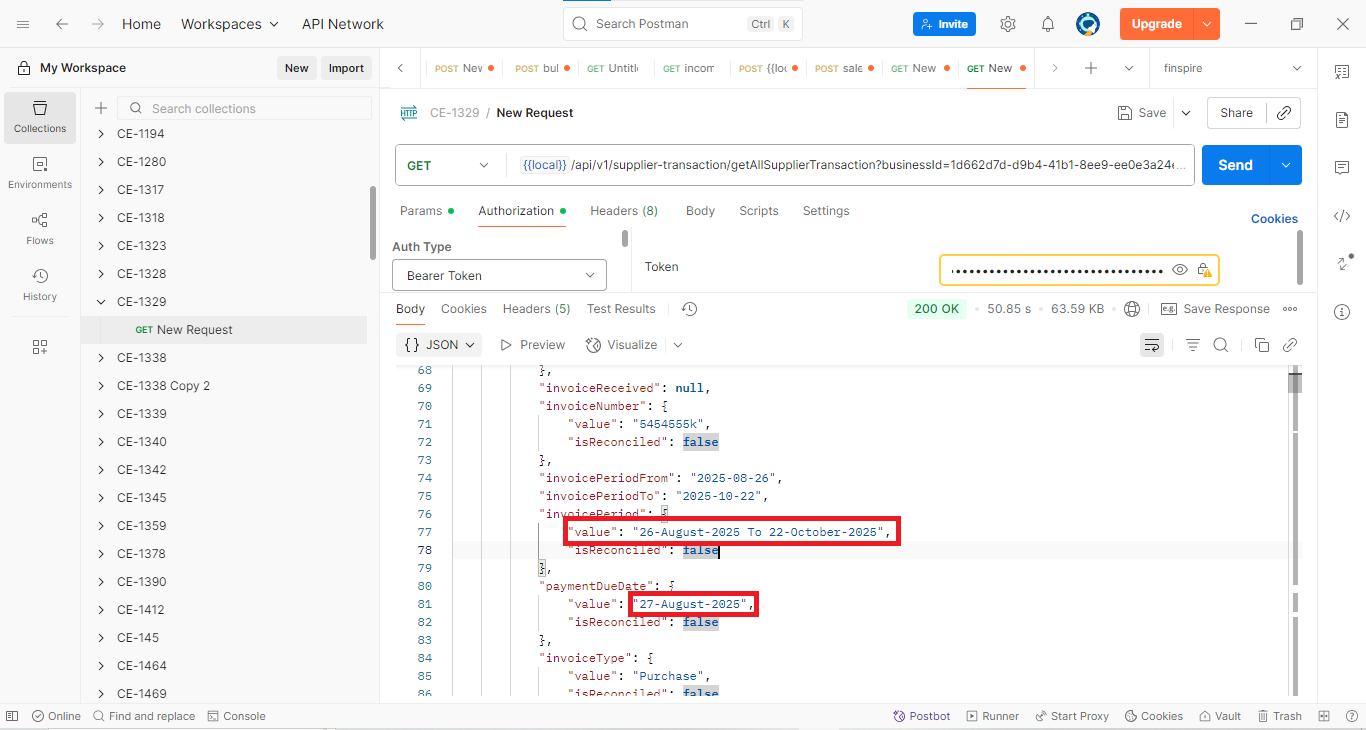Click the Search collections field
The height and width of the screenshot is (730, 1366).
click(245, 108)
